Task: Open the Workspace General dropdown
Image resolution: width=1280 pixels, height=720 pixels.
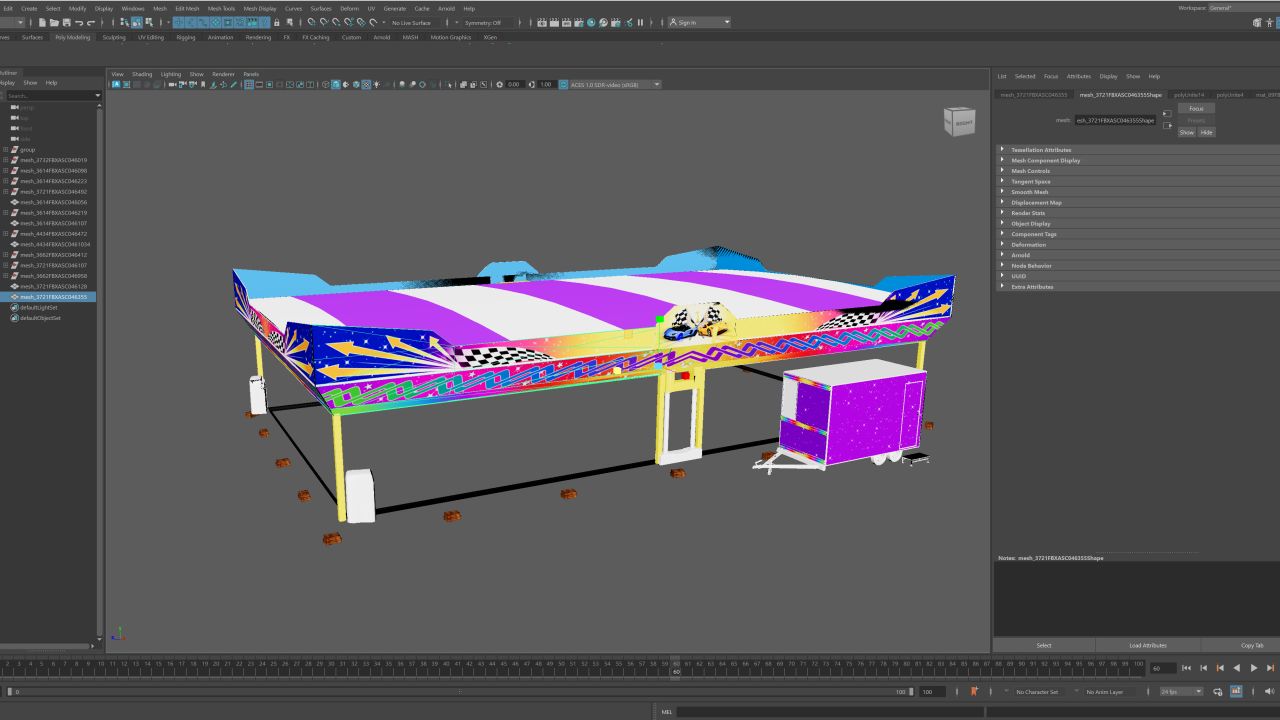Action: pos(1244,8)
